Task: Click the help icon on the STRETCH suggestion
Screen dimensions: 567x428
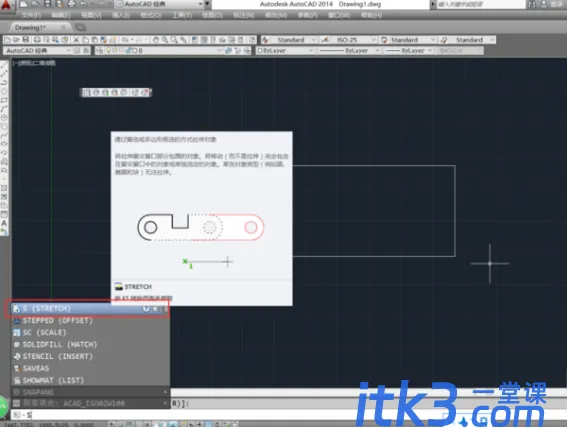Action: 146,309
